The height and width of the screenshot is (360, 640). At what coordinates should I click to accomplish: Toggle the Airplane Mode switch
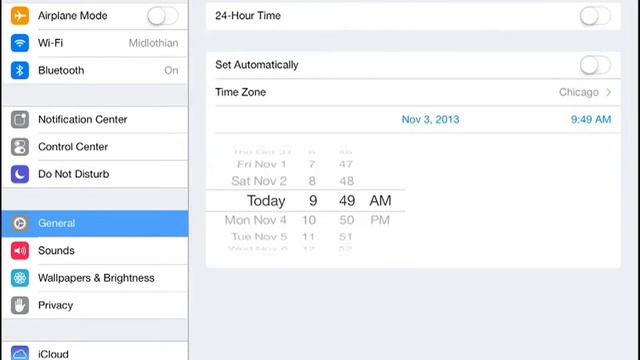coord(162,16)
